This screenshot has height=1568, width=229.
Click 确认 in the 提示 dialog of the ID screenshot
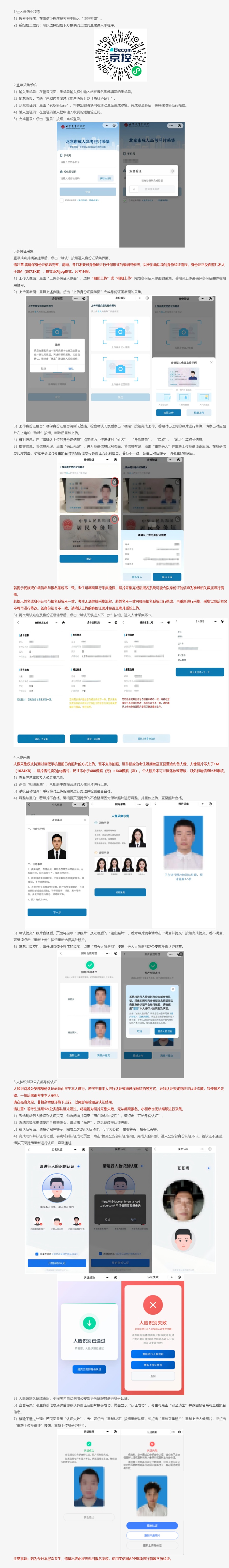71,368
